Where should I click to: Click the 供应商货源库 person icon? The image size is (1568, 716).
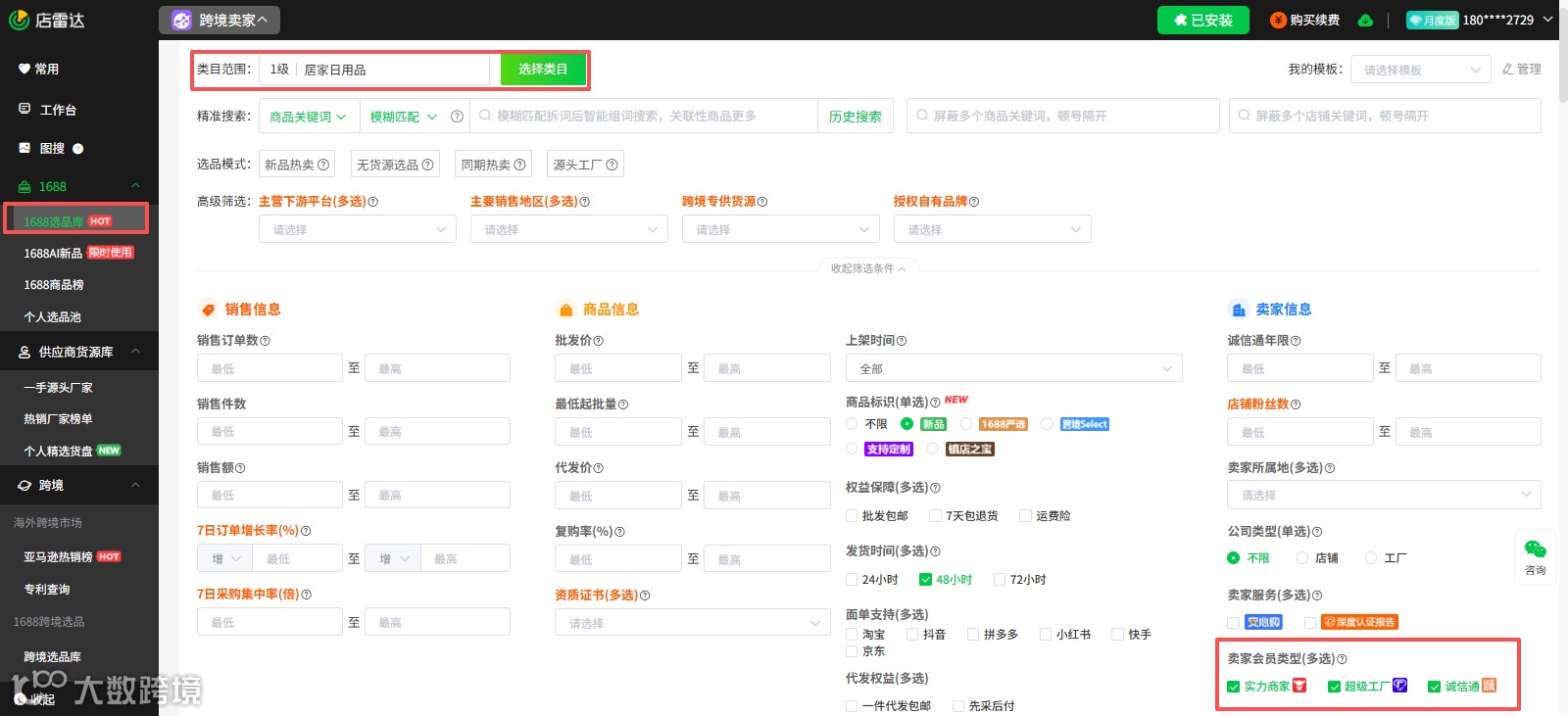(24, 352)
